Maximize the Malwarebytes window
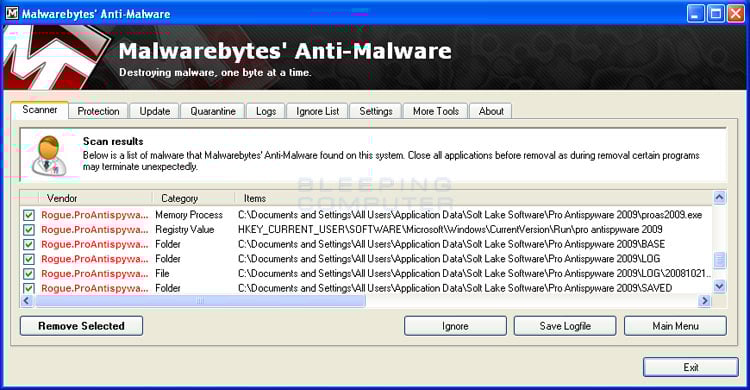The image size is (750, 390). pos(716,13)
